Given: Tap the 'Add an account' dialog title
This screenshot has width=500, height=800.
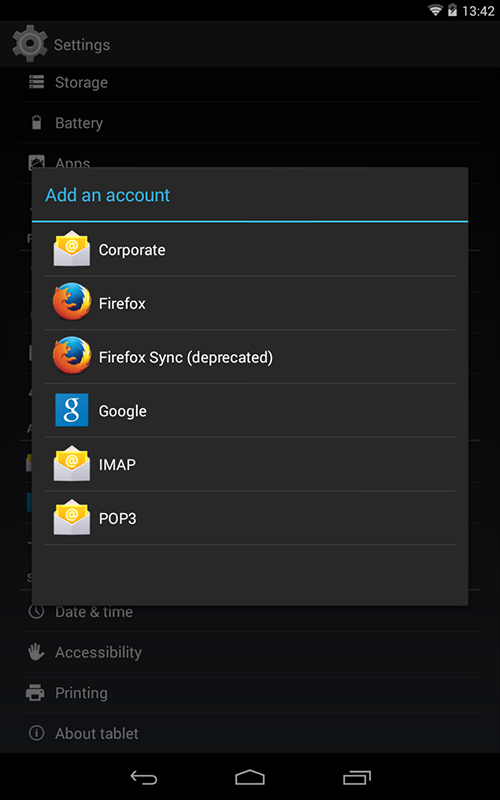Looking at the screenshot, I should point(108,195).
